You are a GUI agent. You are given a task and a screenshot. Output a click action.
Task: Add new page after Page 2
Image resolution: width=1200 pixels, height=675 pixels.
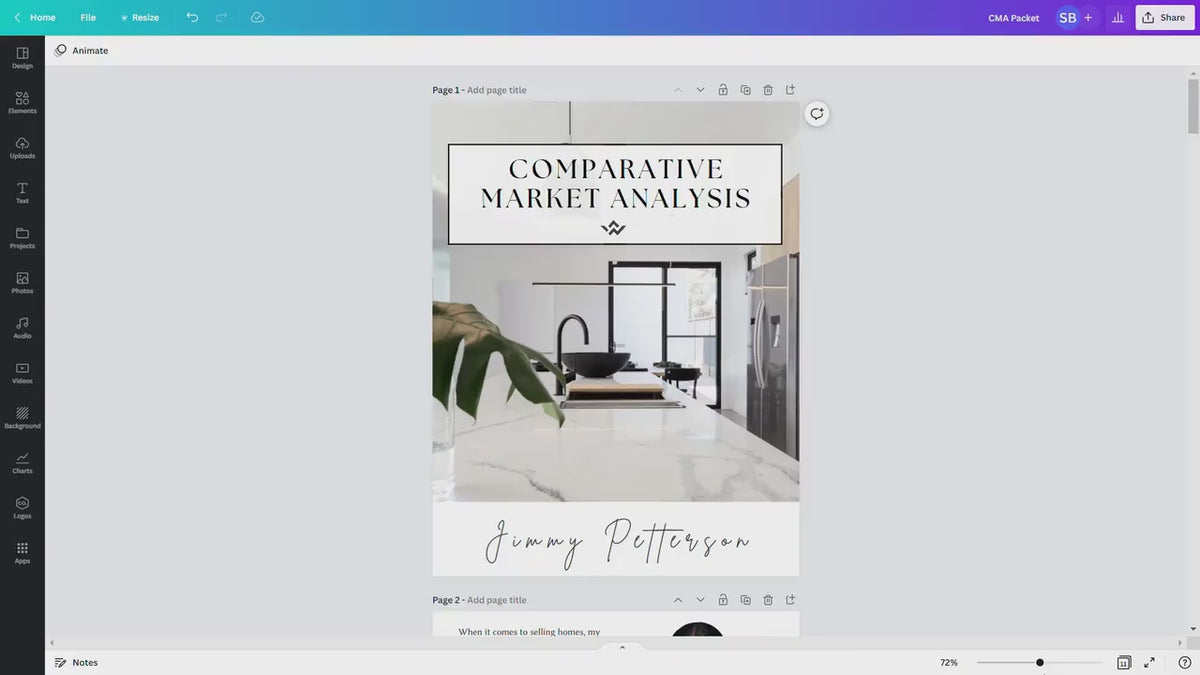[x=790, y=600]
